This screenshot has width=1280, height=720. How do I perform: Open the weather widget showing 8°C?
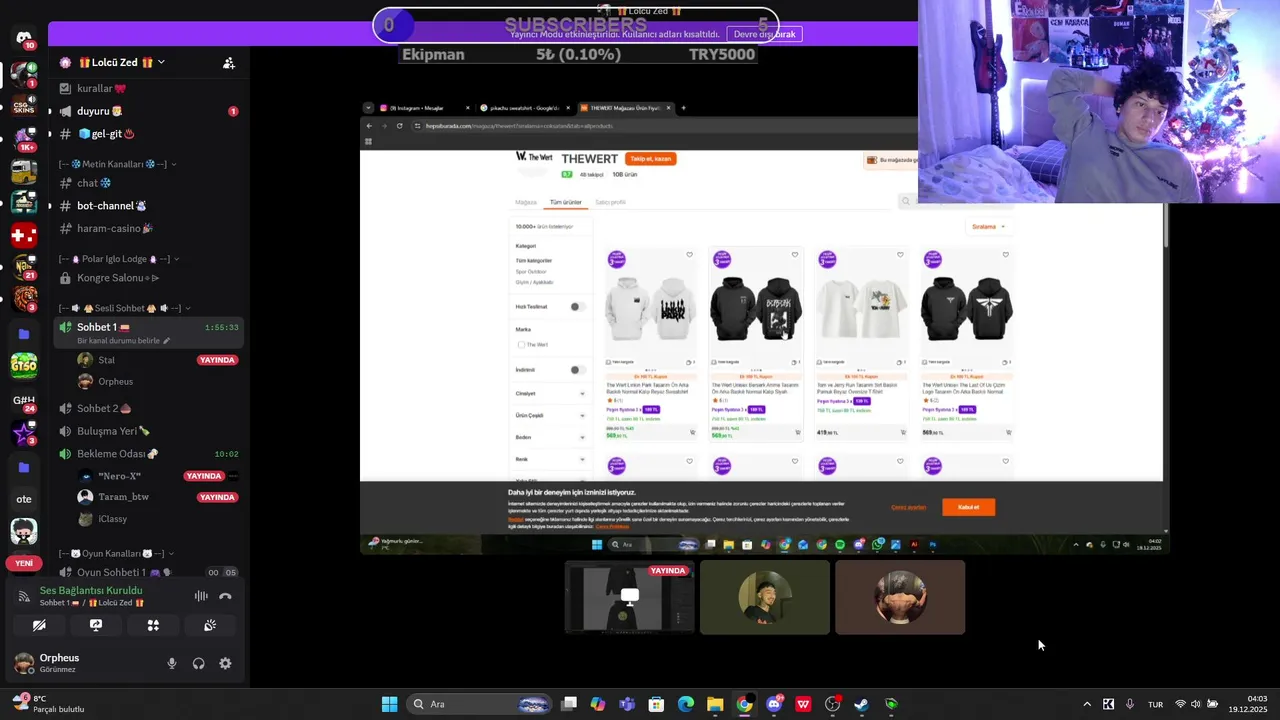(x=48, y=704)
